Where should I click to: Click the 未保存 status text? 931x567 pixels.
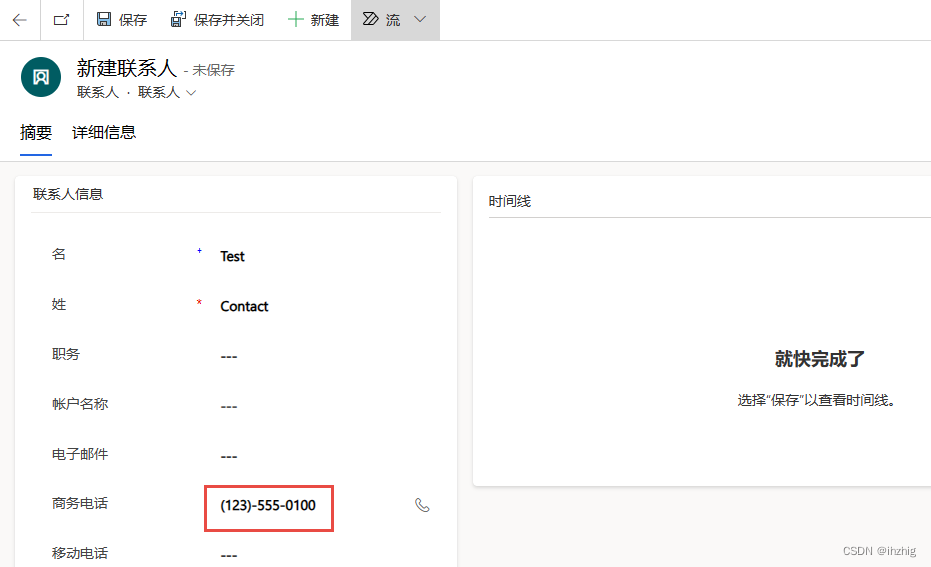[x=214, y=70]
